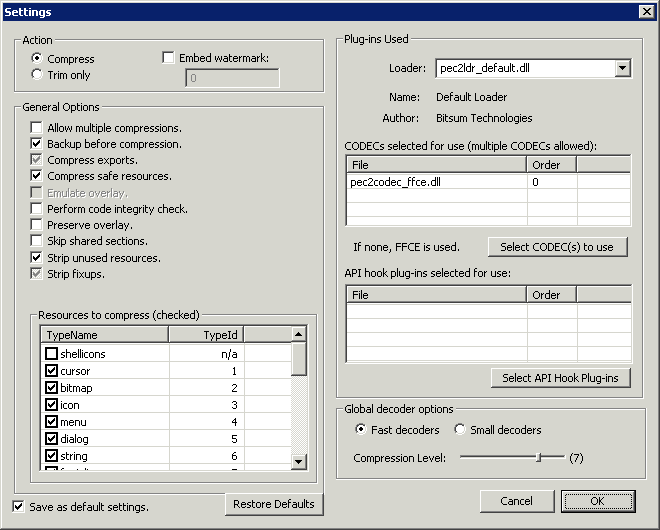Open the Loader dropdown list

coord(622,69)
